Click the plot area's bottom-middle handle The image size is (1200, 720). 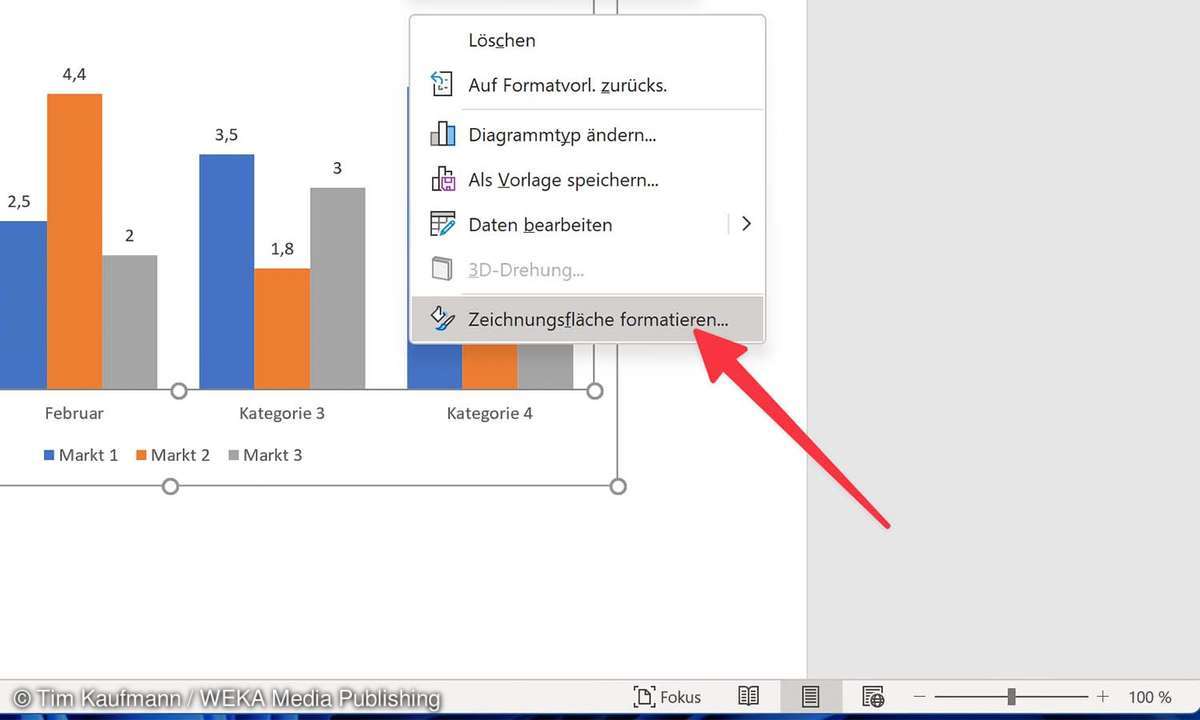coord(179,390)
